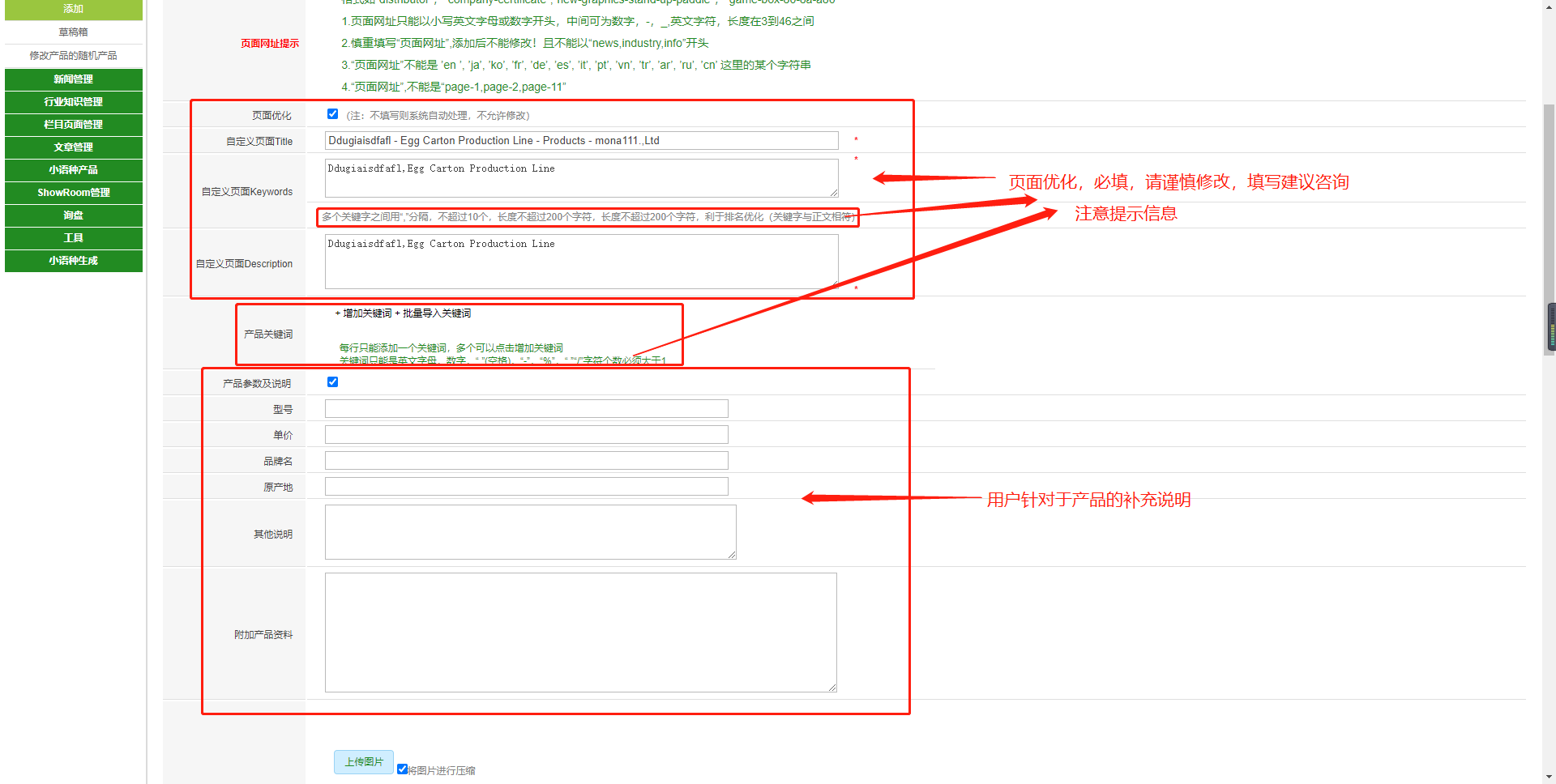Viewport: 1556px width, 784px height.
Task: Click hint text 每行只能添加一个关键词
Action: (451, 348)
